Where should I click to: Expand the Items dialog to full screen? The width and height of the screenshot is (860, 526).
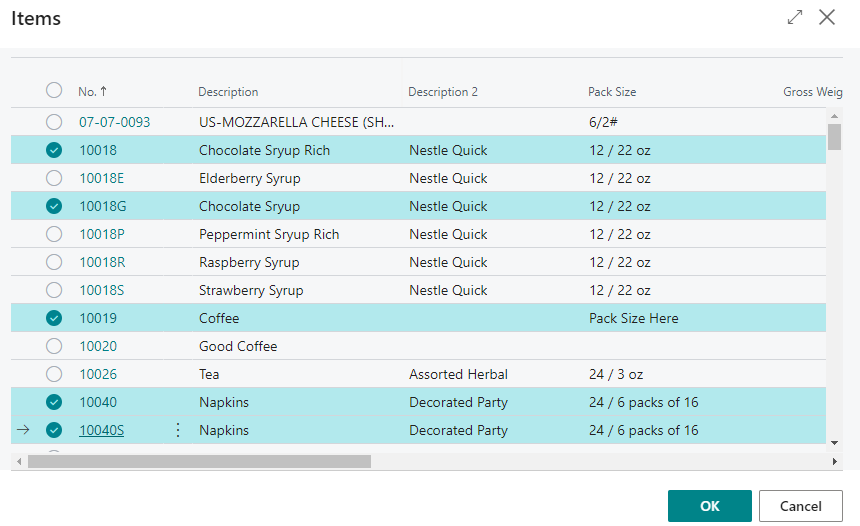point(795,18)
